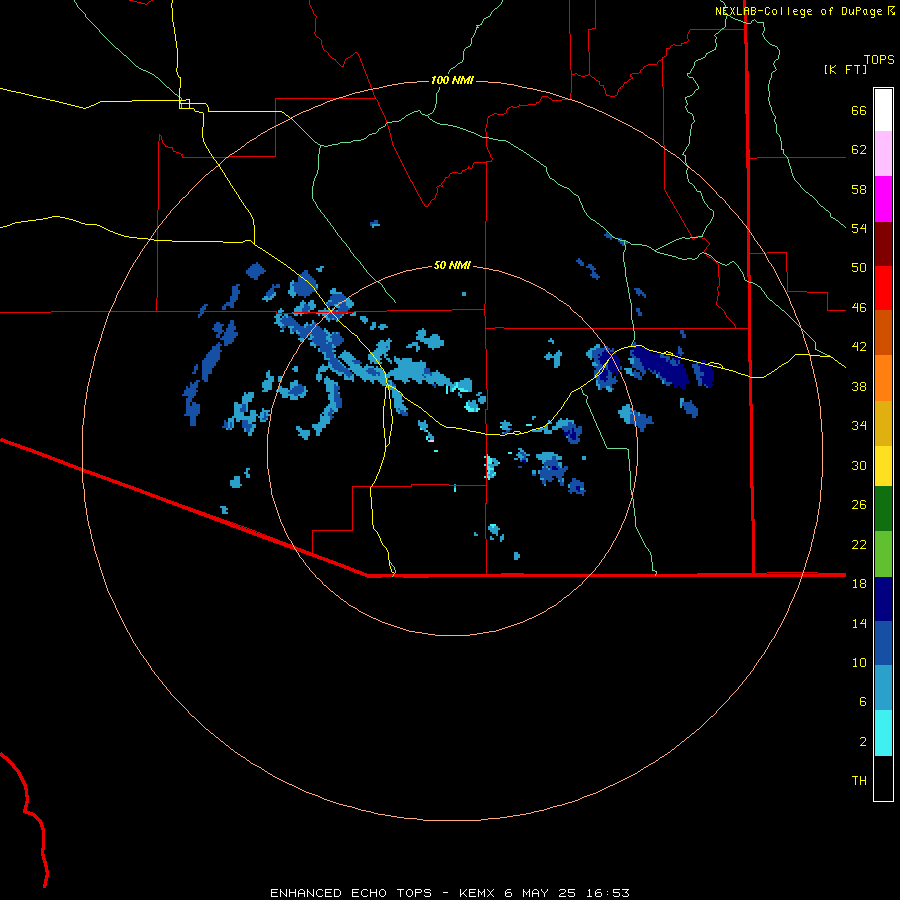Click legend value 22
This screenshot has width=900, height=900.
point(859,544)
